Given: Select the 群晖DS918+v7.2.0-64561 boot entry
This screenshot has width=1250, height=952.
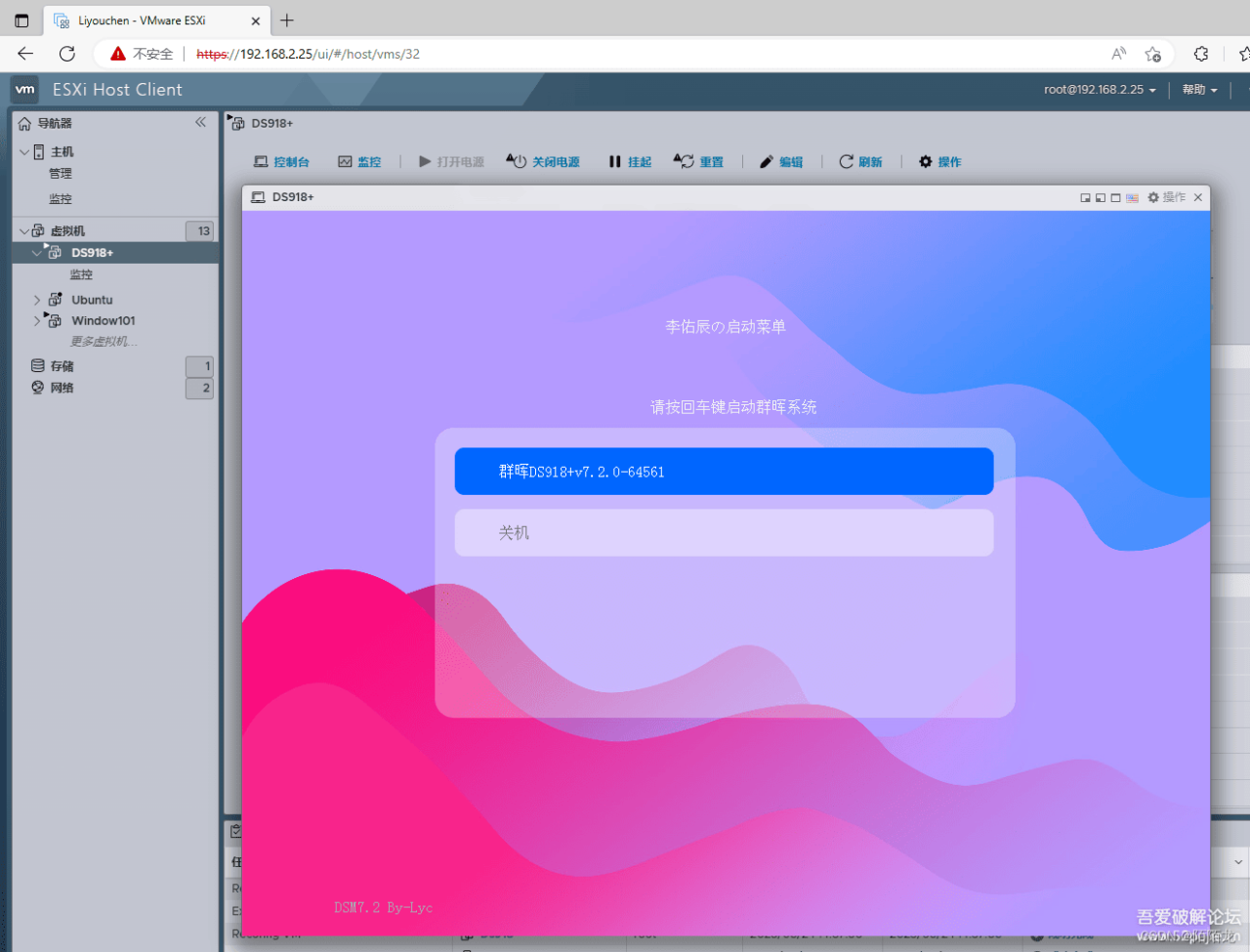Looking at the screenshot, I should point(724,472).
